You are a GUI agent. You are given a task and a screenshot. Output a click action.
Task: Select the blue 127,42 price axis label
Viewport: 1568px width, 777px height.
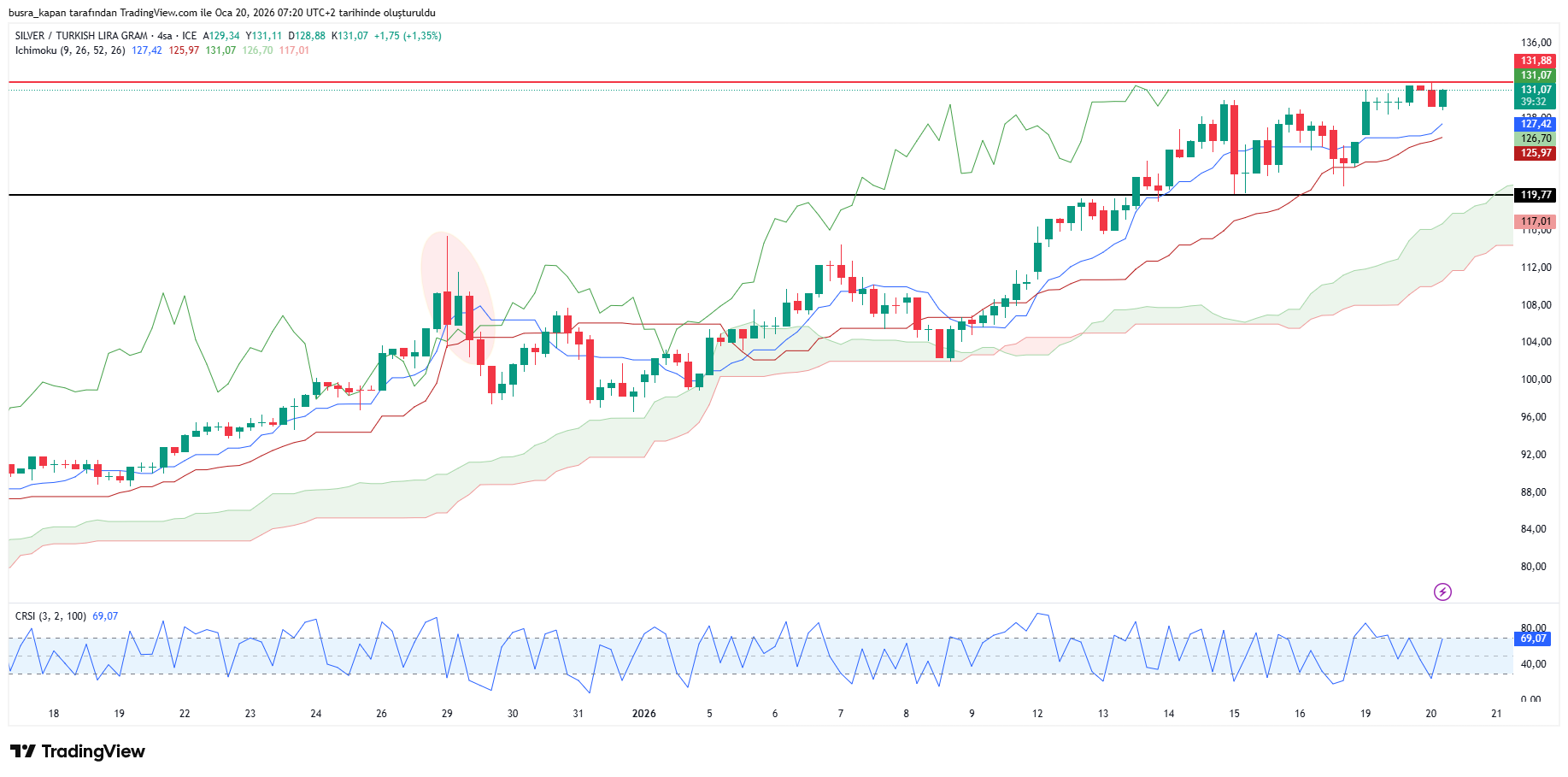(1535, 124)
